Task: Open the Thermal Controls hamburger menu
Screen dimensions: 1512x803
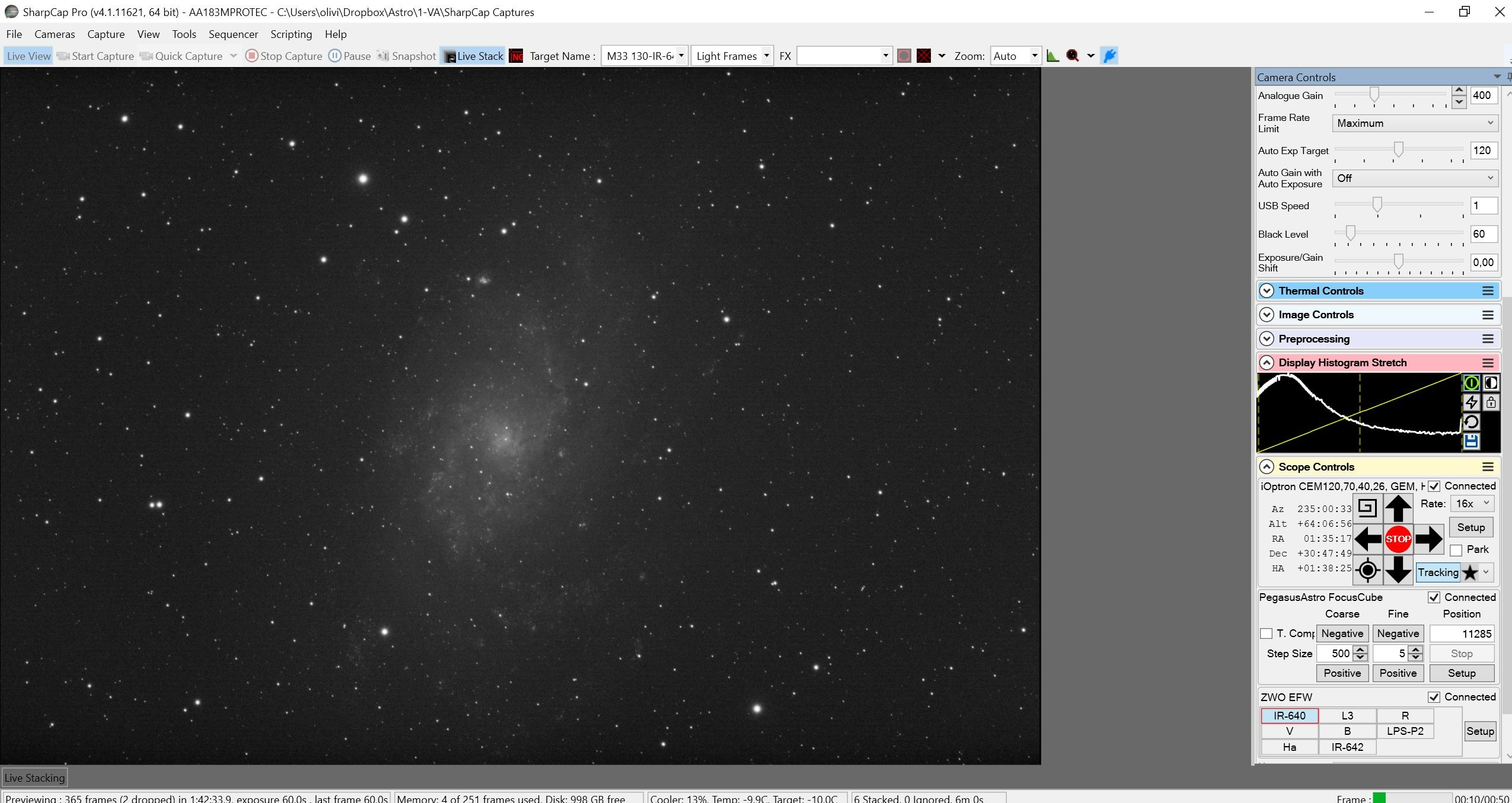Action: tap(1488, 291)
